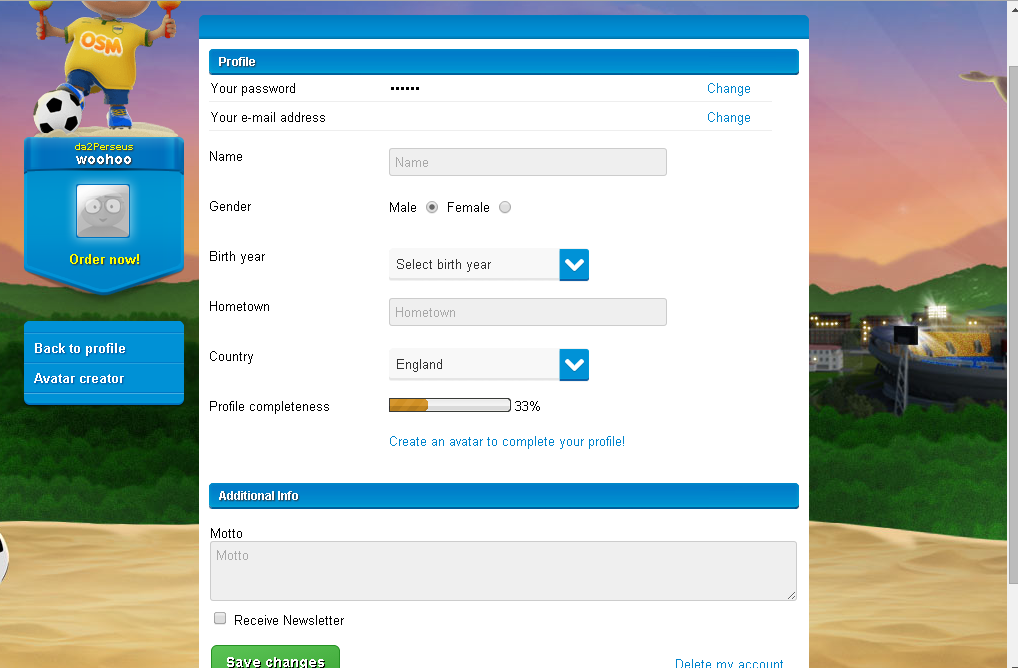This screenshot has height=668, width=1018.
Task: Click the Hometown input field
Action: tap(528, 312)
